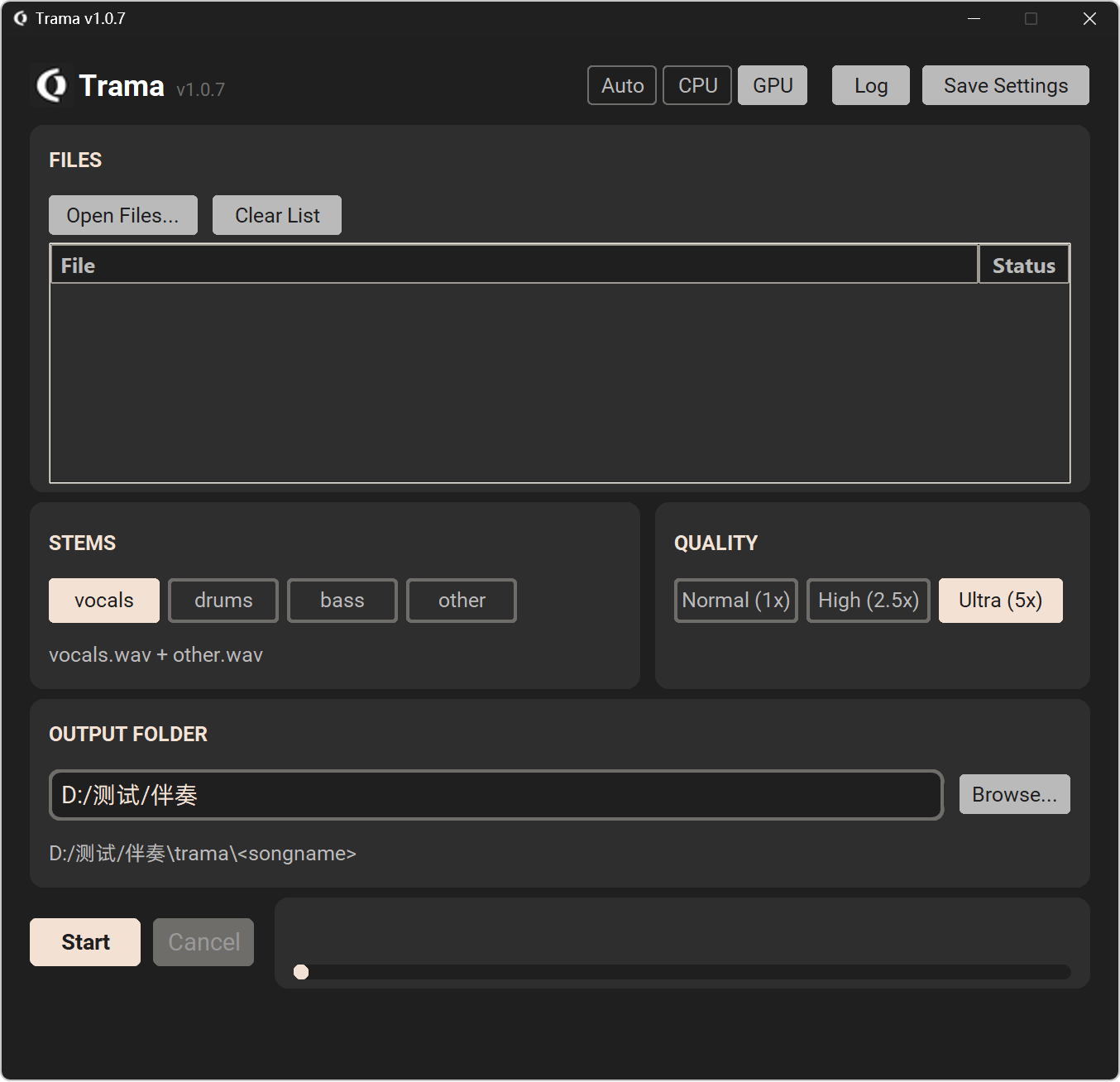The image size is (1120, 1082).
Task: Click the trama\<songname> output path preview
Action: pos(203,854)
